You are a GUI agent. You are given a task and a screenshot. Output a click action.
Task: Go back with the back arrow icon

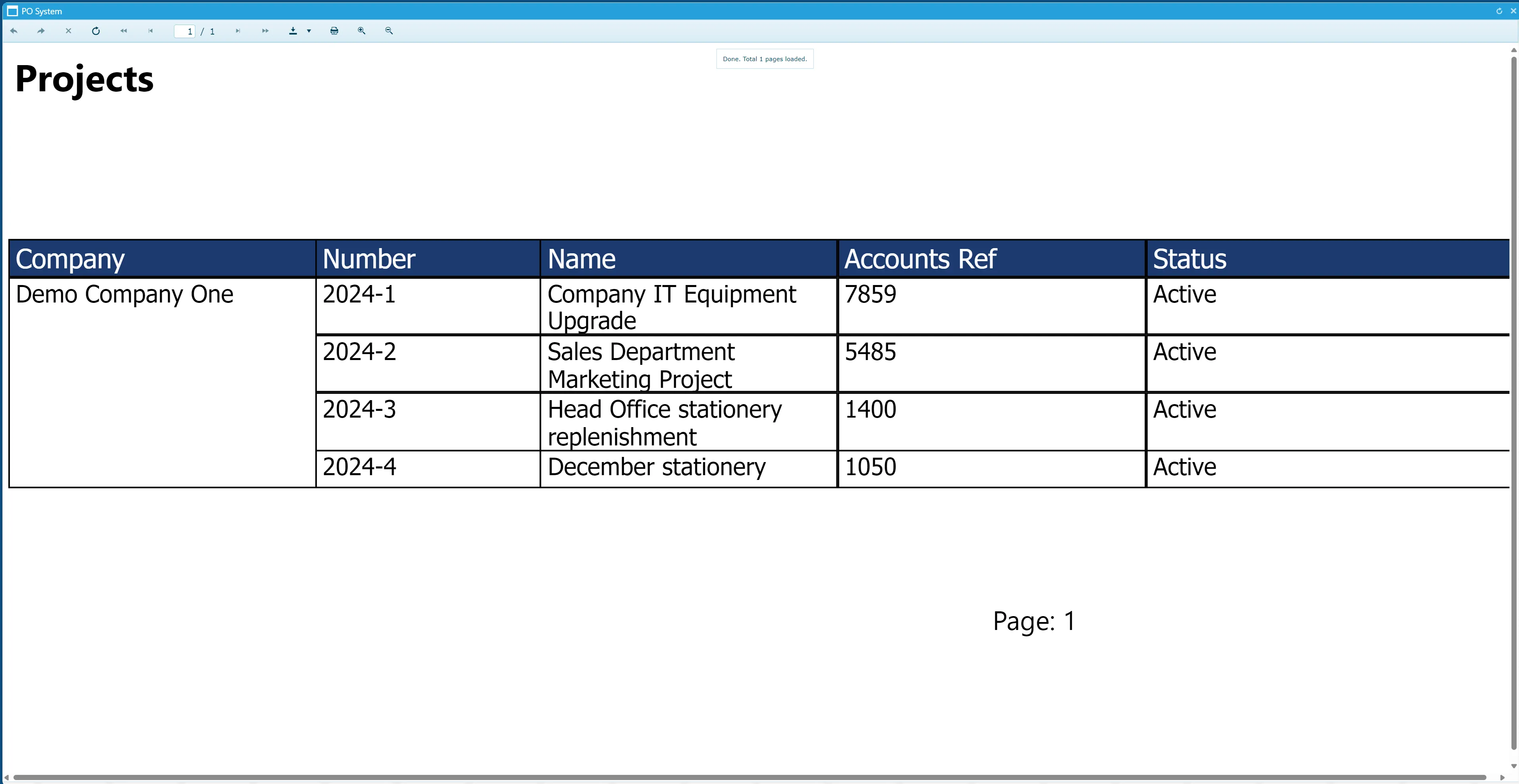click(14, 31)
